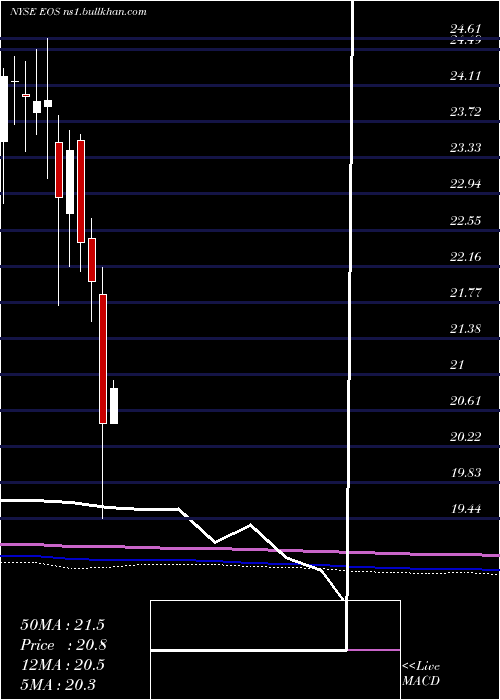Click the 21.38 price axis label
This screenshot has width=500, height=700.
click(465, 329)
